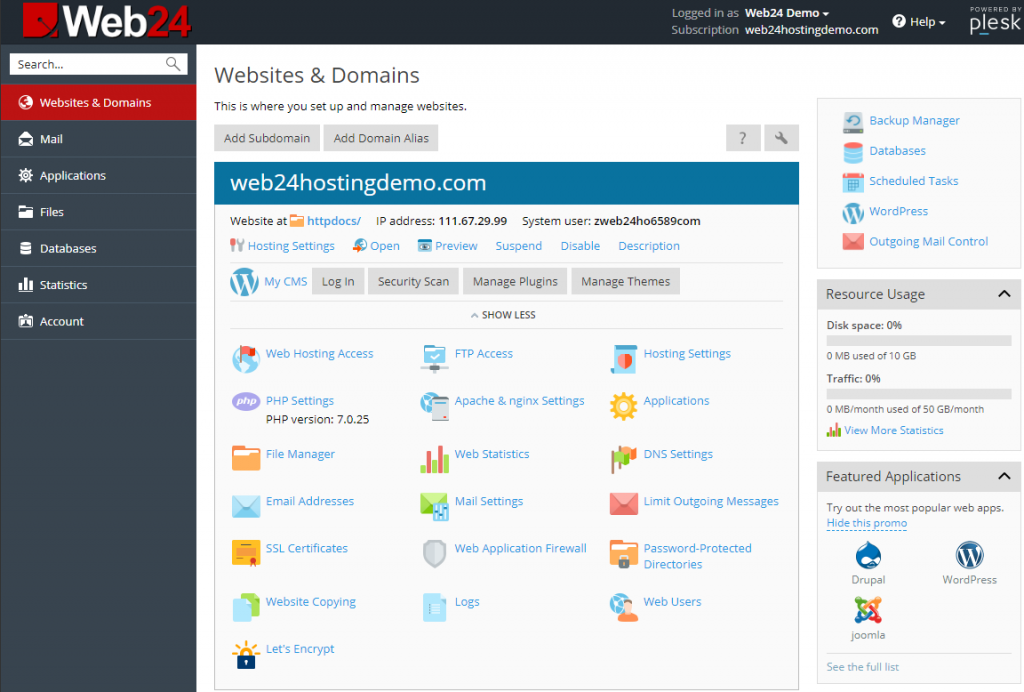Click the DNS Settings flags icon
This screenshot has width=1024, height=692.
pos(624,460)
